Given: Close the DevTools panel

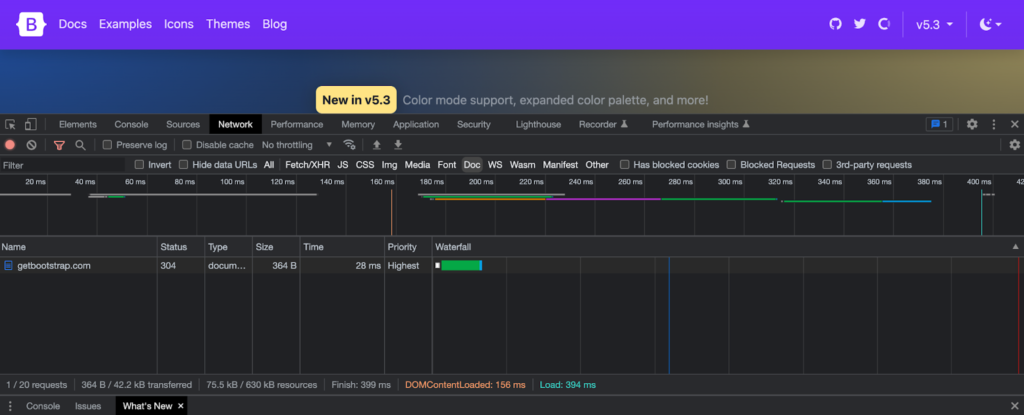Looking at the screenshot, I should click(x=1014, y=124).
